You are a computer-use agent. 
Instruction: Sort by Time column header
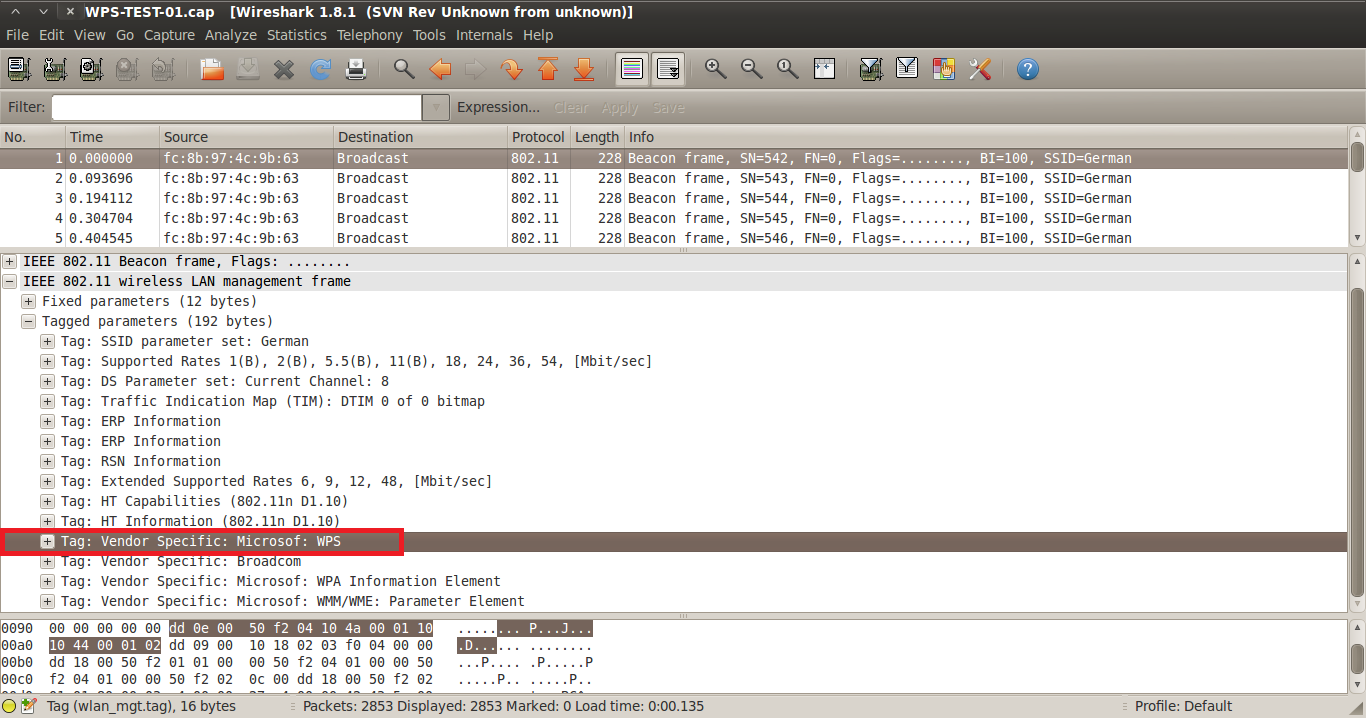[x=113, y=137]
